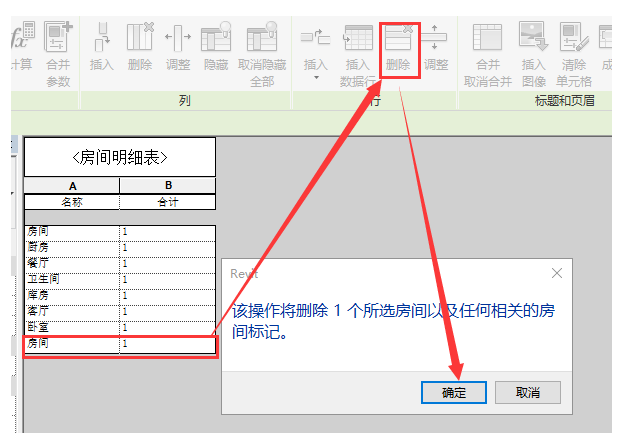Click the 标题和页眉 panel label
The height and width of the screenshot is (438, 619).
(565, 101)
